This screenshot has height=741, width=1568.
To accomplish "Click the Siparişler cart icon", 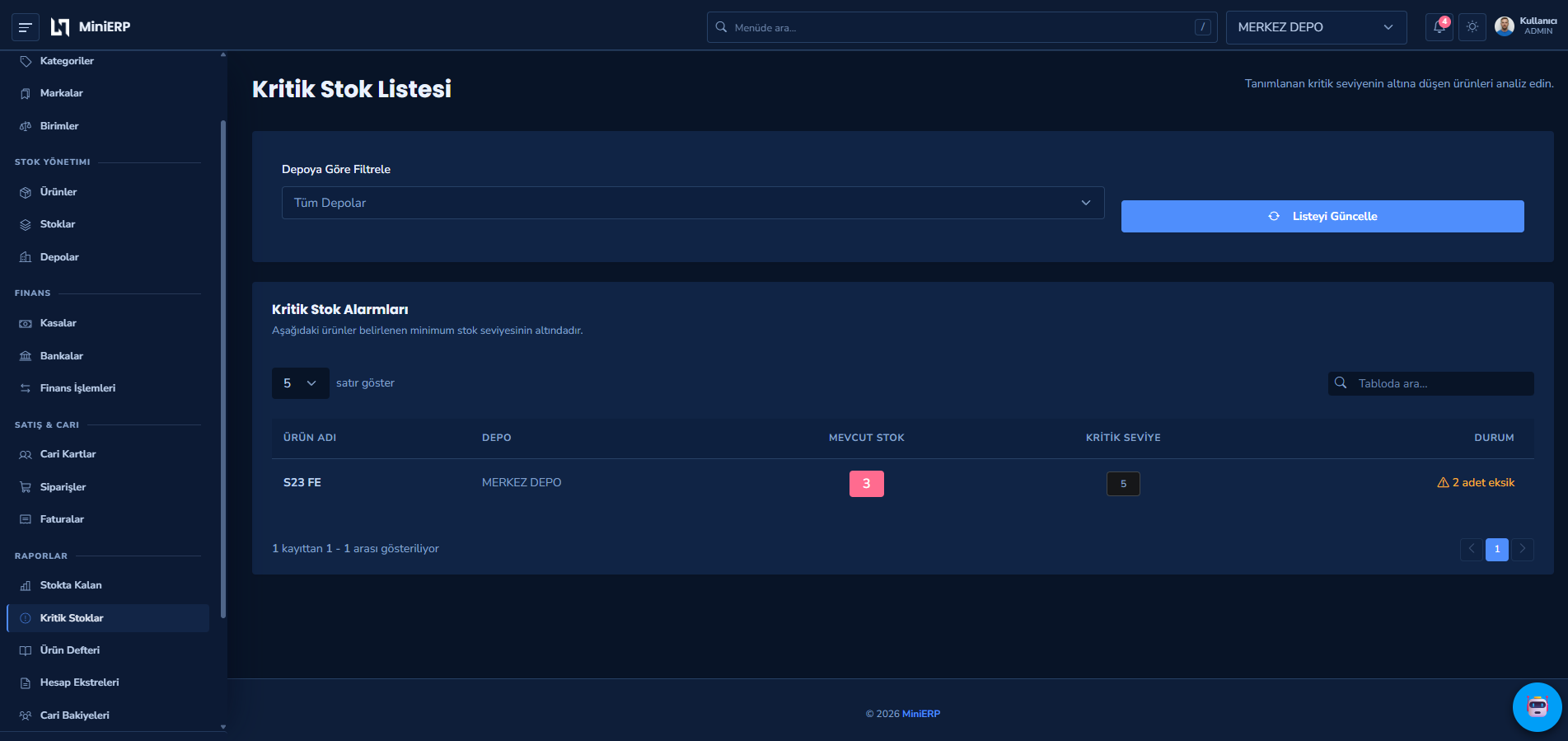I will pos(26,487).
